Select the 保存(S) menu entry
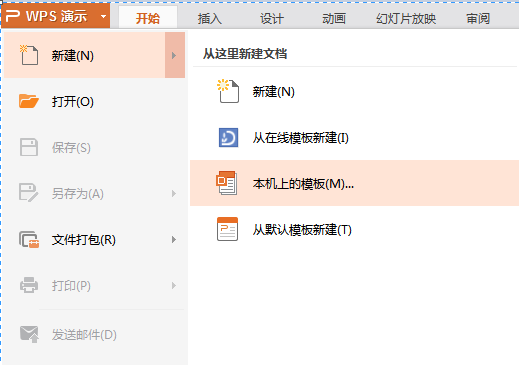The width and height of the screenshot is (519, 365). click(95, 147)
